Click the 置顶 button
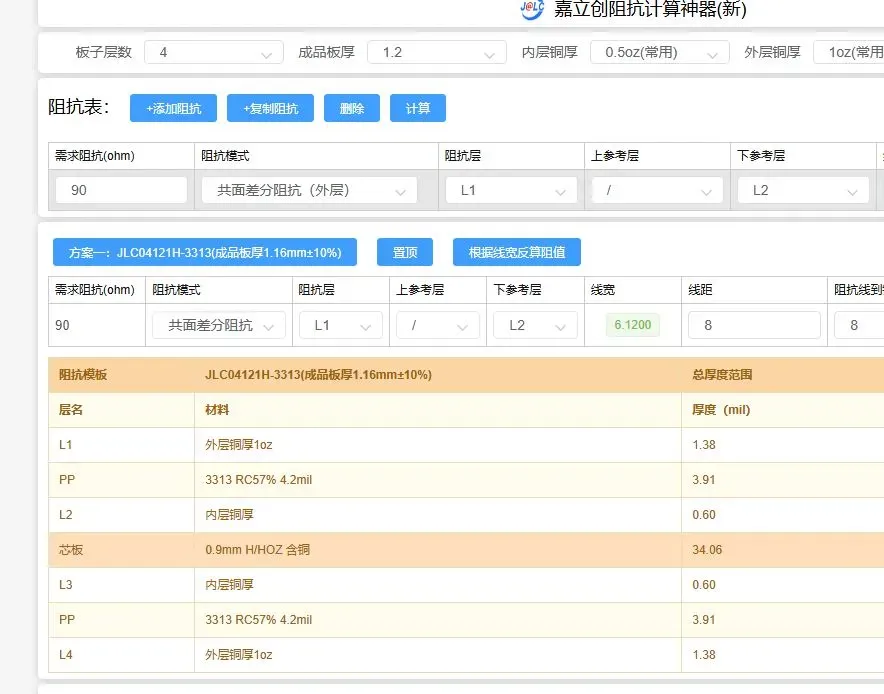Viewport: 884px width, 694px height. point(405,252)
